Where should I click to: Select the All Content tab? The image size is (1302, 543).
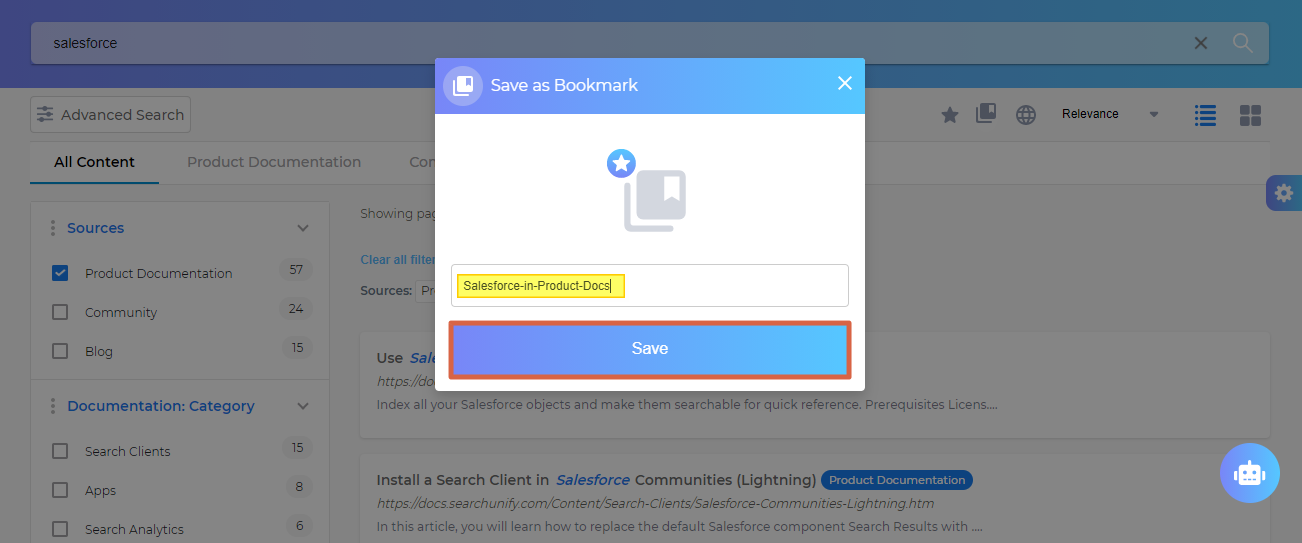(x=94, y=162)
